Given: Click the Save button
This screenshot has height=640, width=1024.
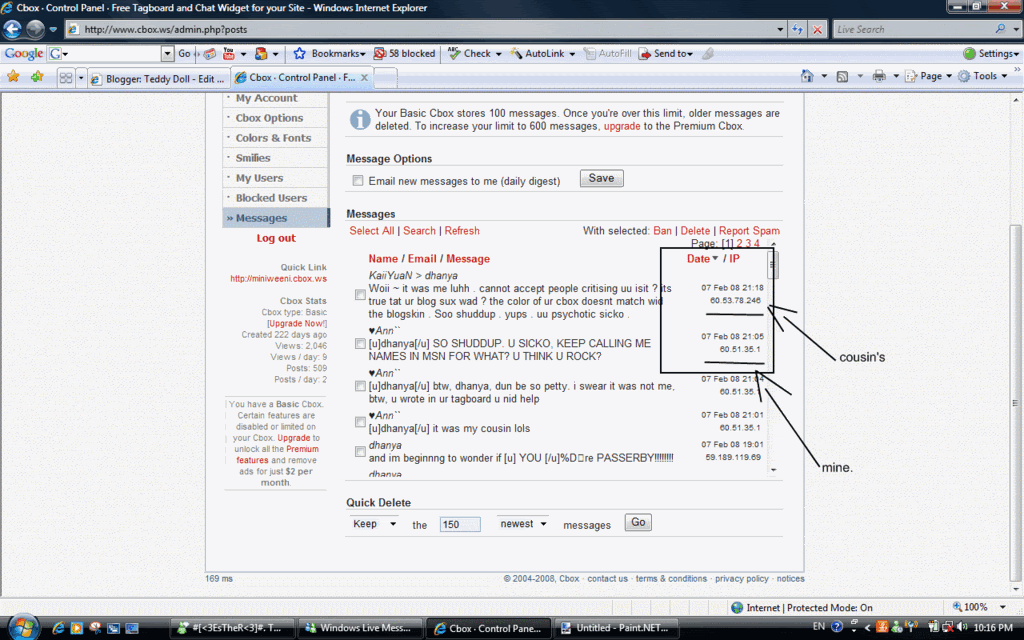Looking at the screenshot, I should (601, 178).
